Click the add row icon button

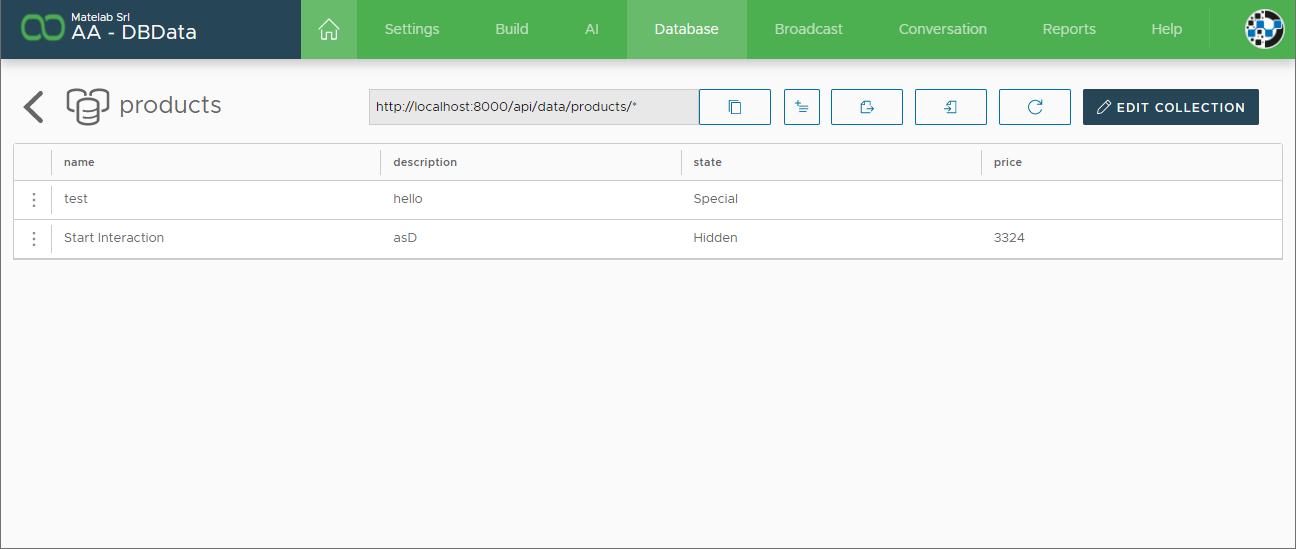pyautogui.click(x=802, y=107)
